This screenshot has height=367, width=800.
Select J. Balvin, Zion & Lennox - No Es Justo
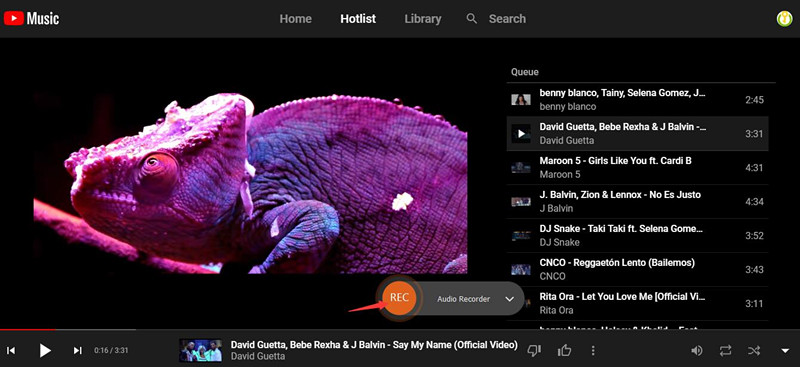pos(637,202)
